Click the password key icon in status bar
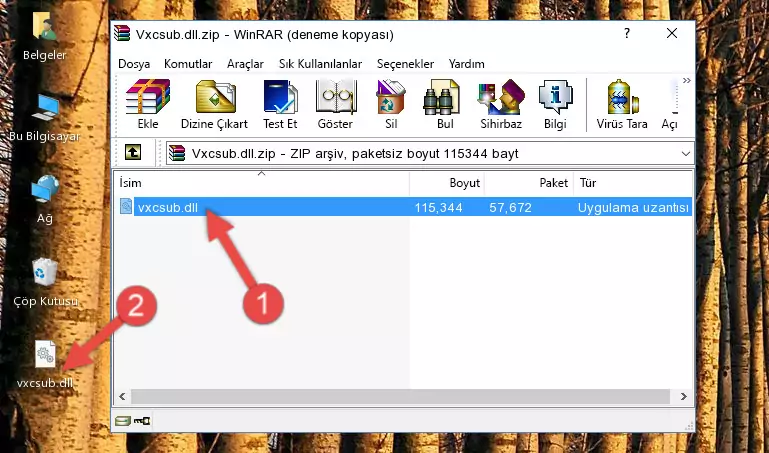This screenshot has width=769, height=453. pos(142,420)
